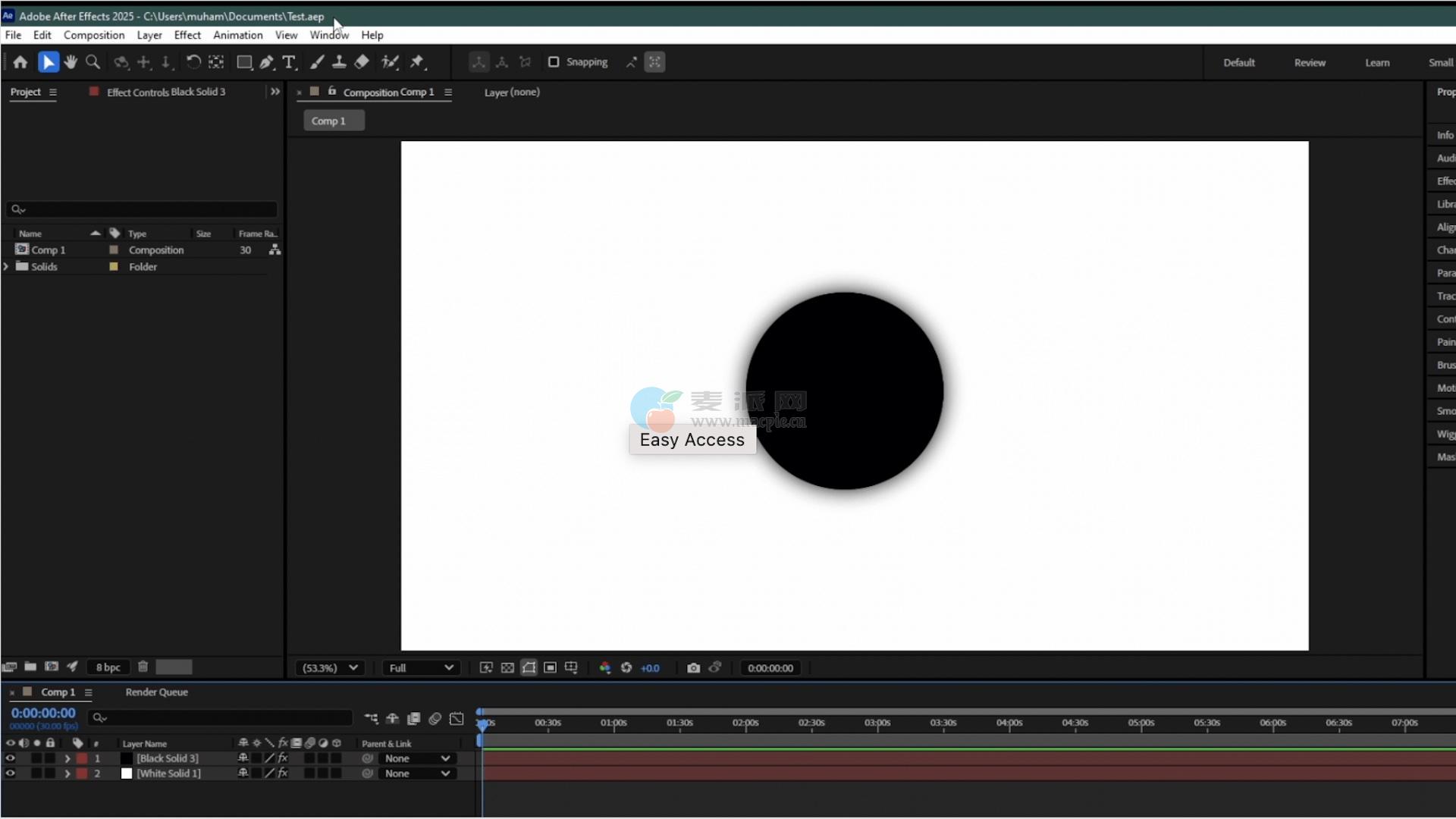
Task: Toggle the lock box on White Solid 1
Action: point(50,773)
